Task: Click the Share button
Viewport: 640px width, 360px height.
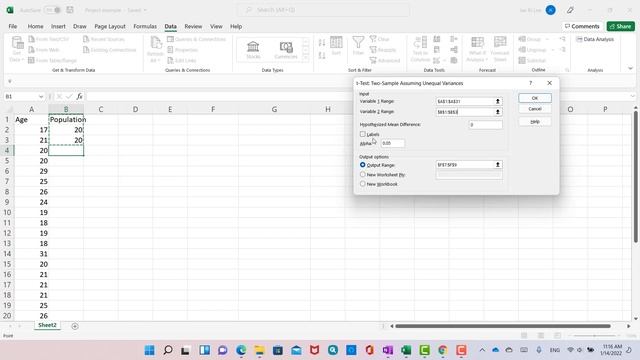Action: pos(620,26)
